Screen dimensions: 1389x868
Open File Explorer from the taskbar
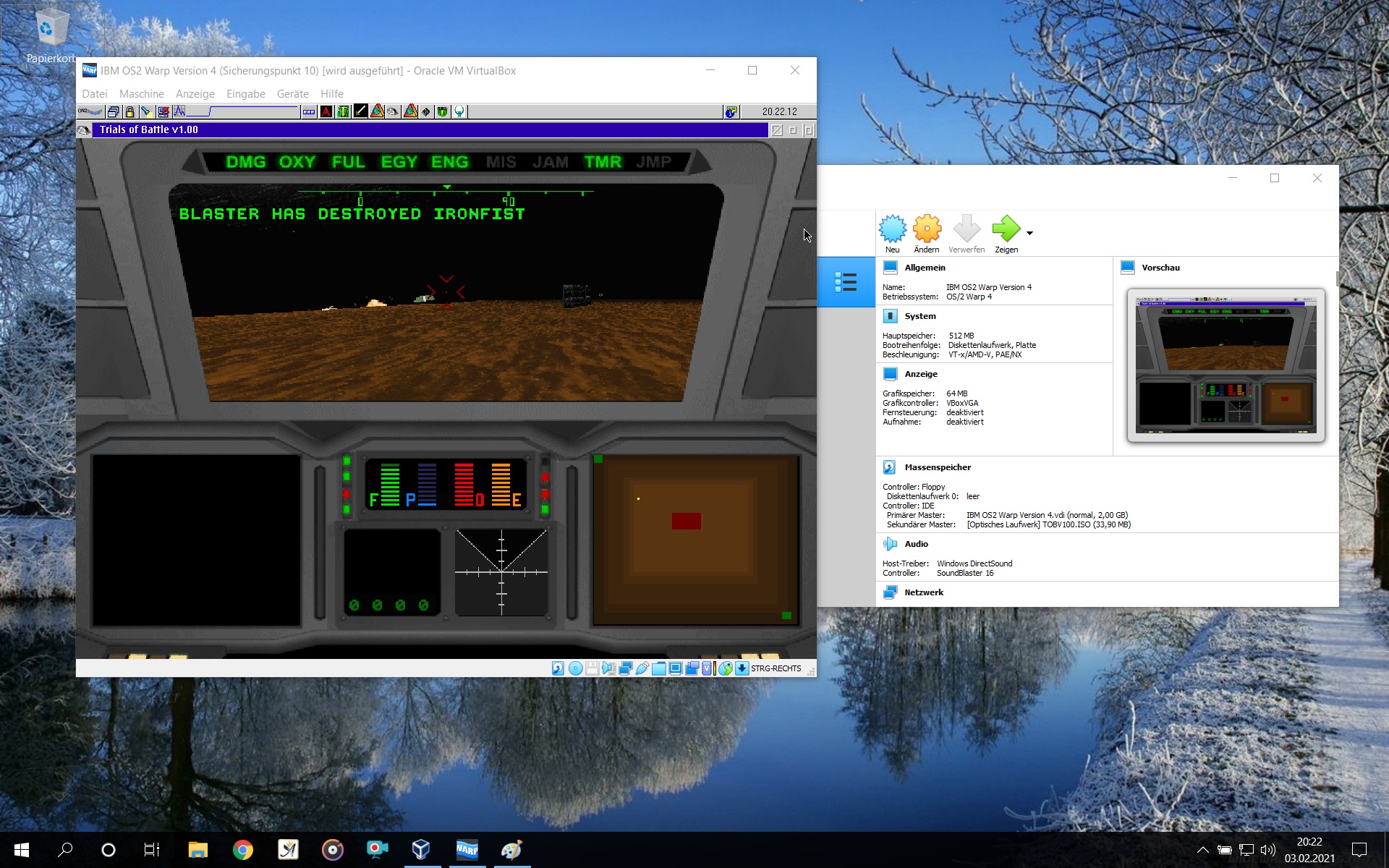197,850
